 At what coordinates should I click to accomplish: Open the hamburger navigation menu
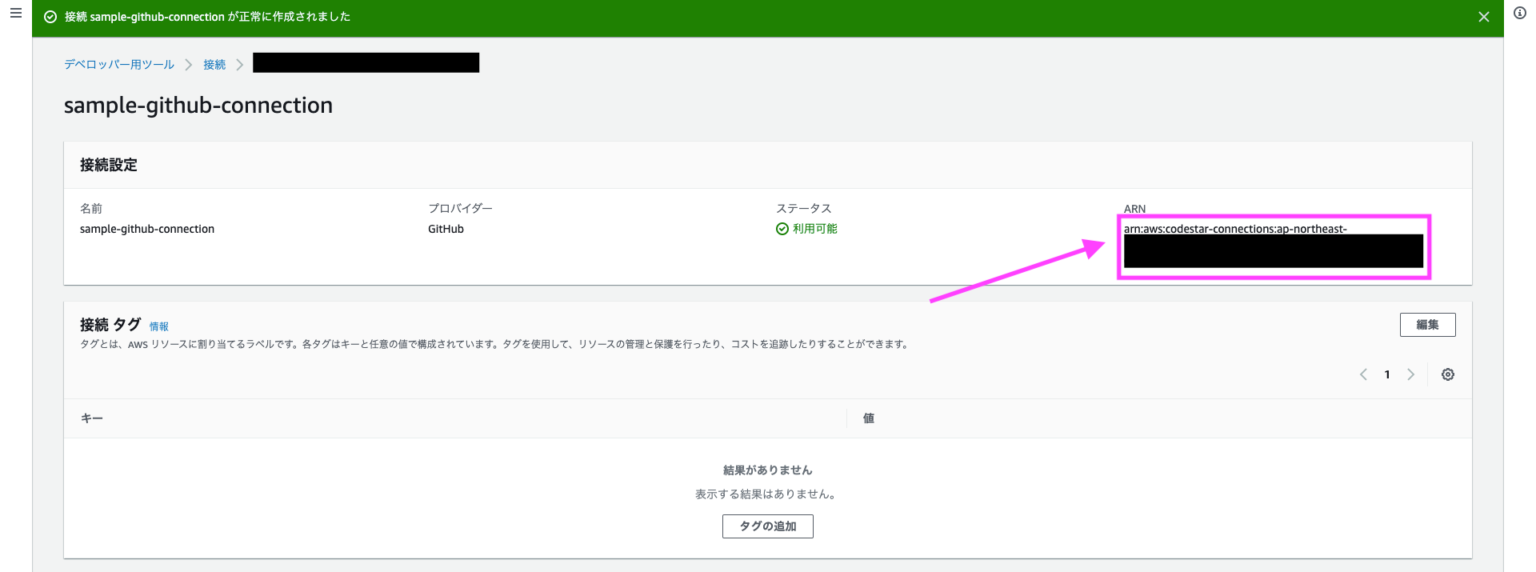tap(15, 13)
